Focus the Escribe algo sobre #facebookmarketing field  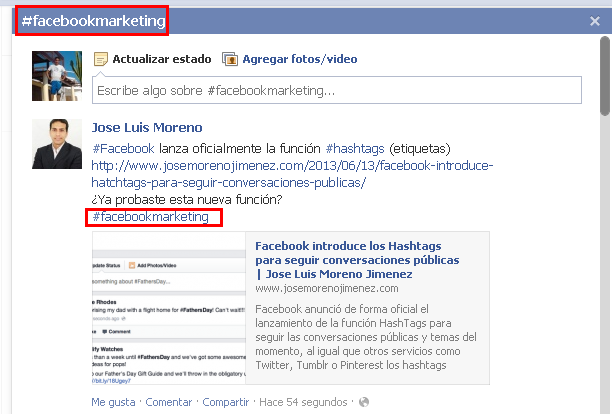pyautogui.click(x=337, y=91)
